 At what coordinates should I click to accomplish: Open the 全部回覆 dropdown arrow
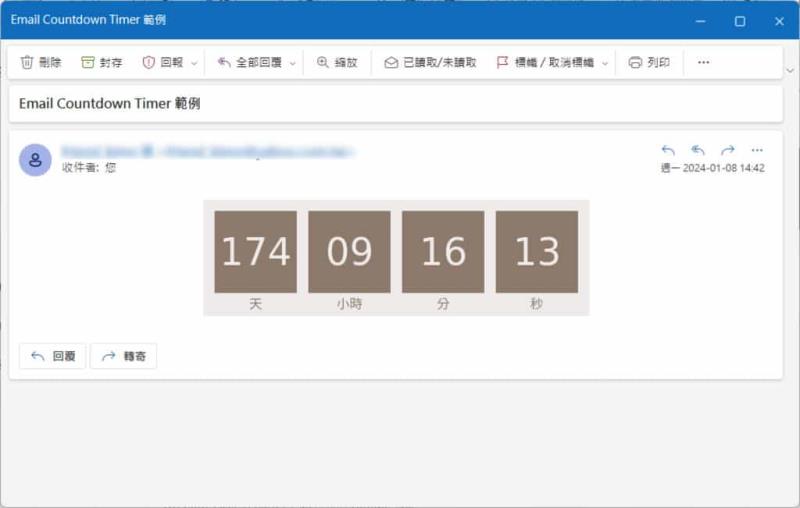tap(293, 63)
